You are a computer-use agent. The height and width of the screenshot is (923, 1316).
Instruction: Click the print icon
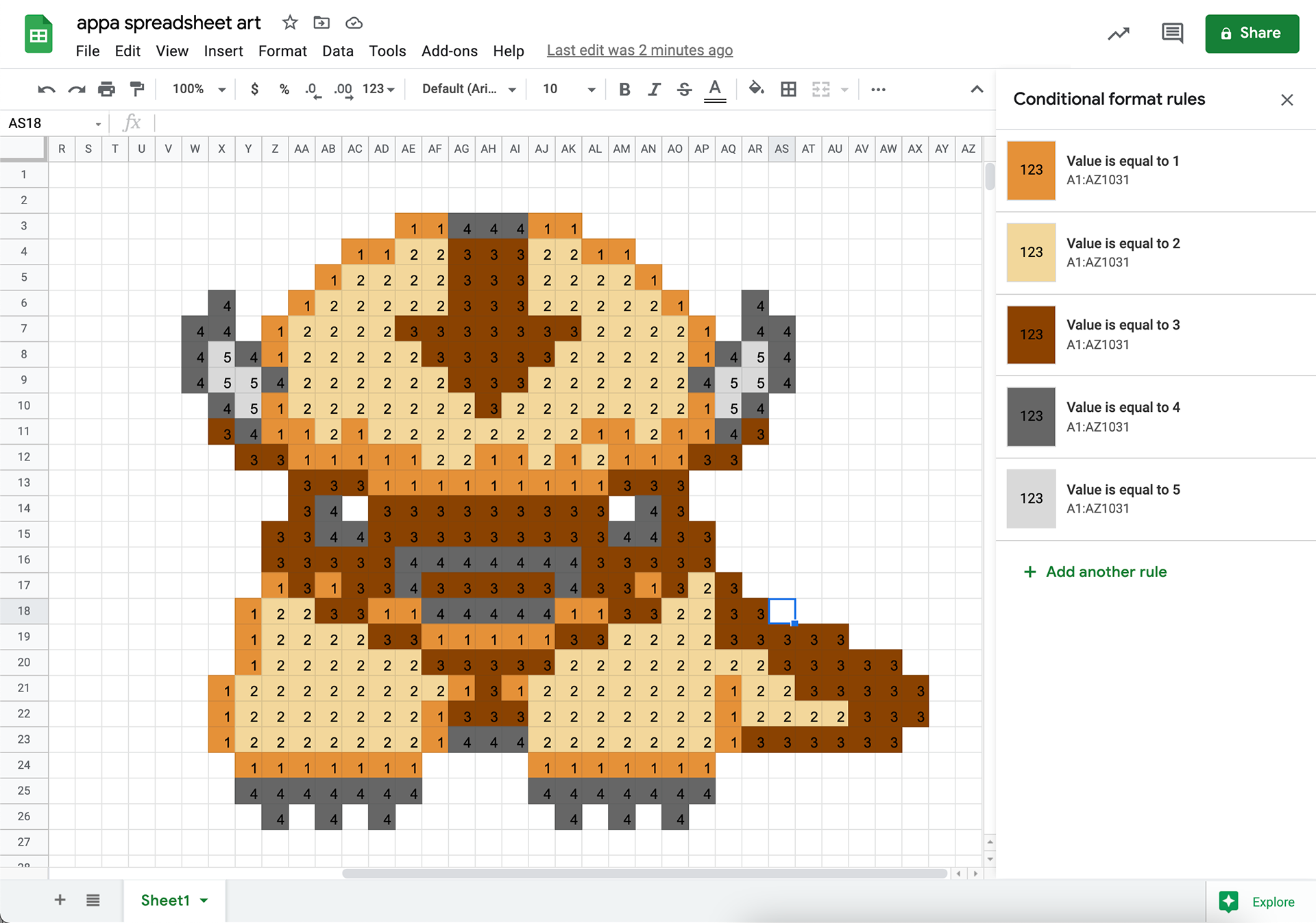coord(107,89)
